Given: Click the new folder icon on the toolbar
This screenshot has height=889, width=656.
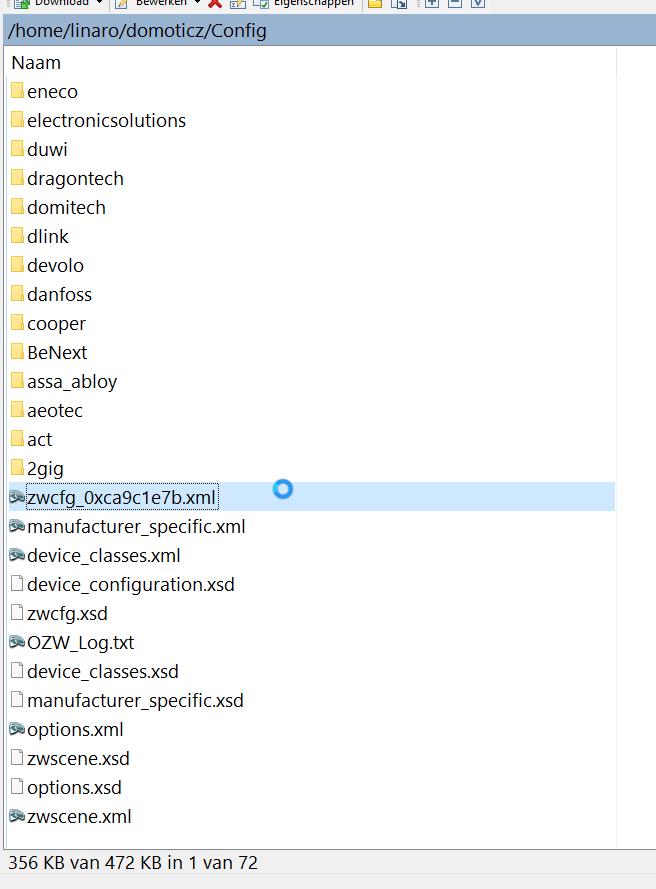Looking at the screenshot, I should [x=376, y=4].
